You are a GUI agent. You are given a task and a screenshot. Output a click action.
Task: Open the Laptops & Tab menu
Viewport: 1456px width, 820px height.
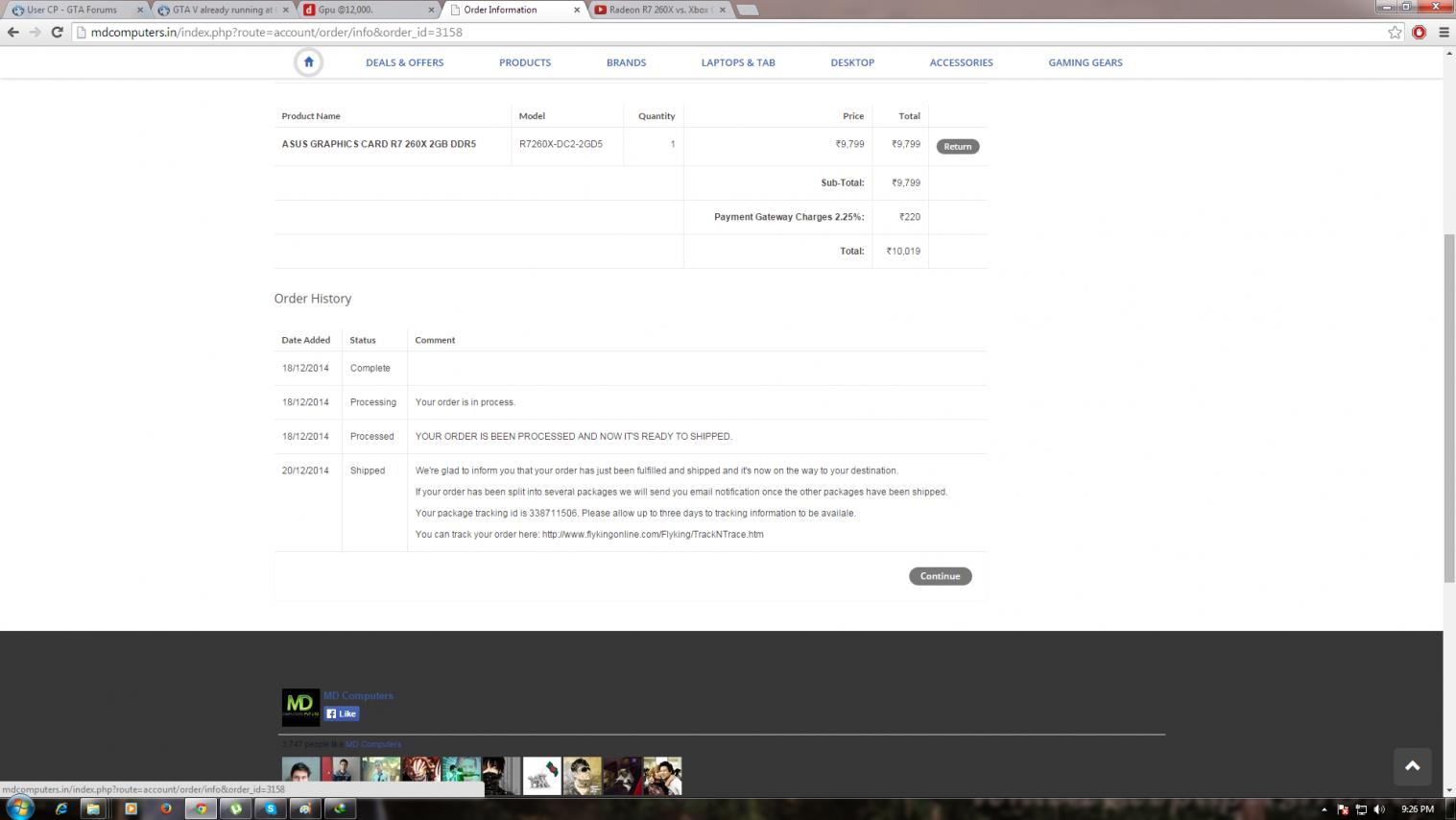(737, 62)
